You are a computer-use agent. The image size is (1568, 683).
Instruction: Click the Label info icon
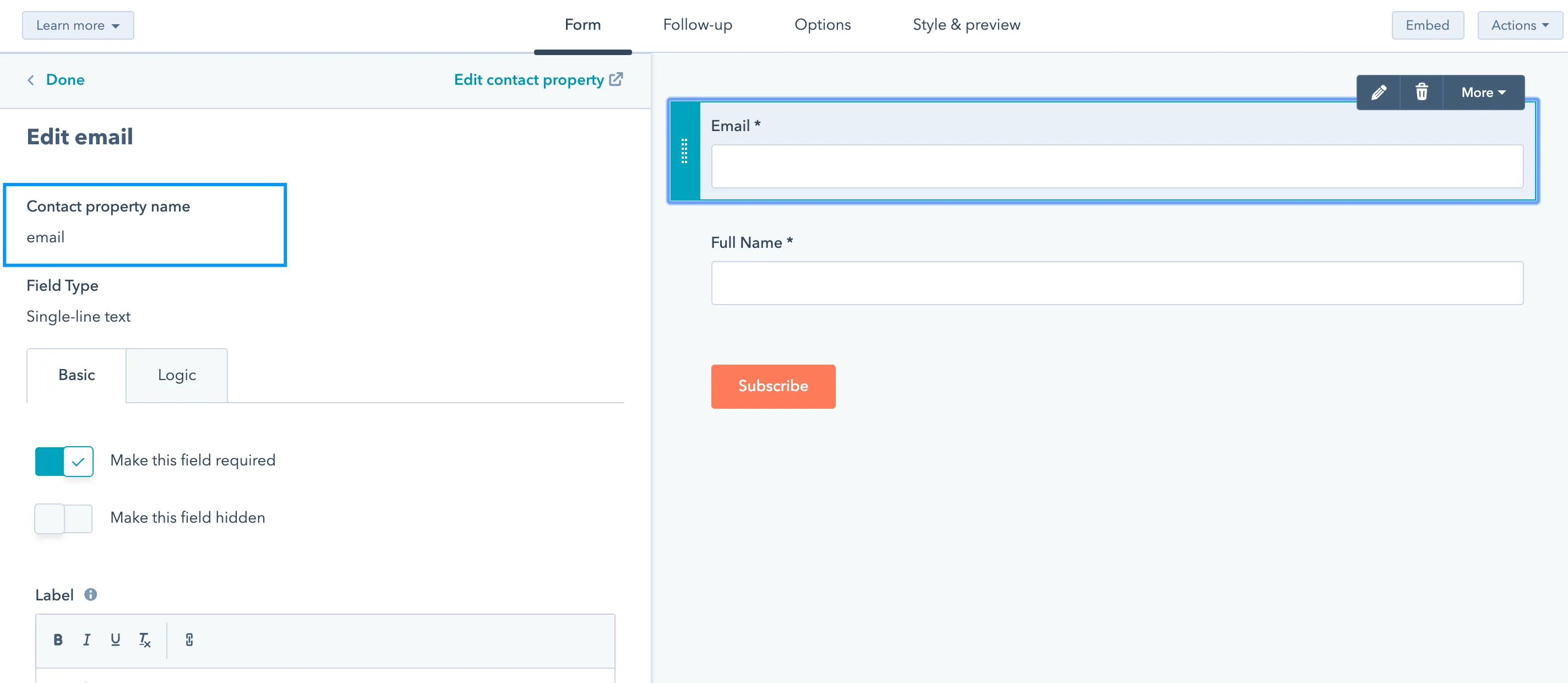coord(90,595)
